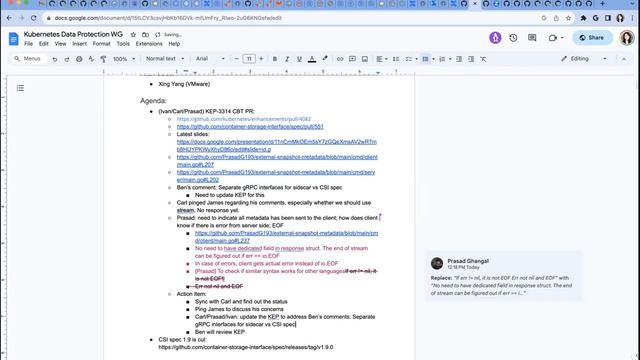
Task: Click the numbered list icon
Action: pos(442,59)
